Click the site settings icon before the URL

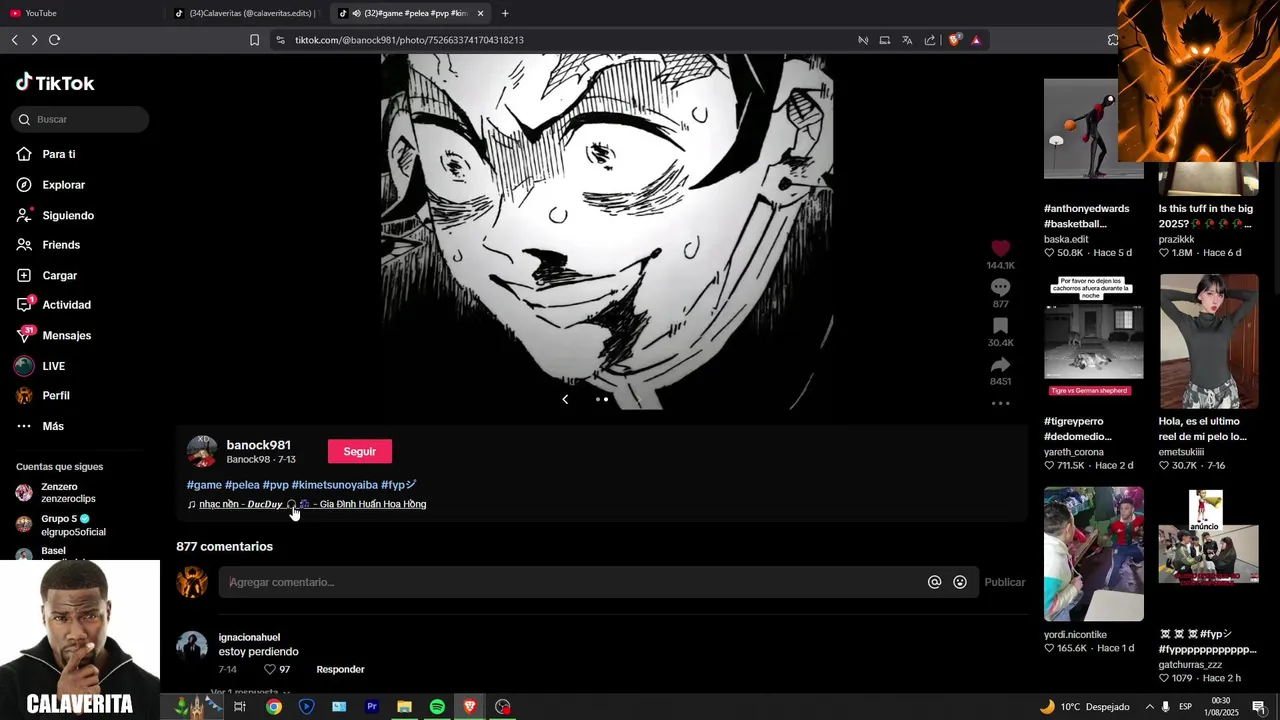[x=280, y=40]
